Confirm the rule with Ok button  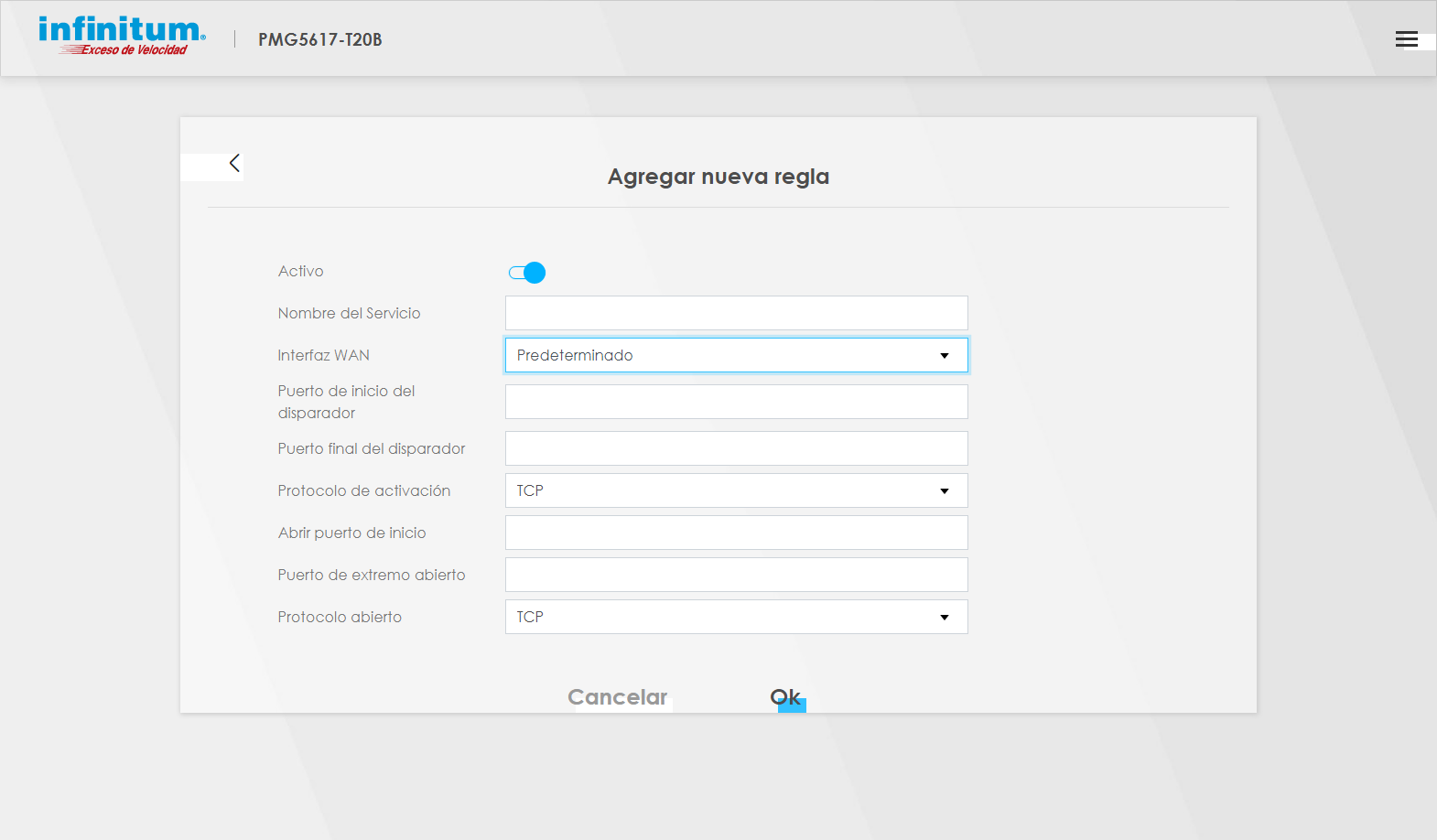click(785, 697)
